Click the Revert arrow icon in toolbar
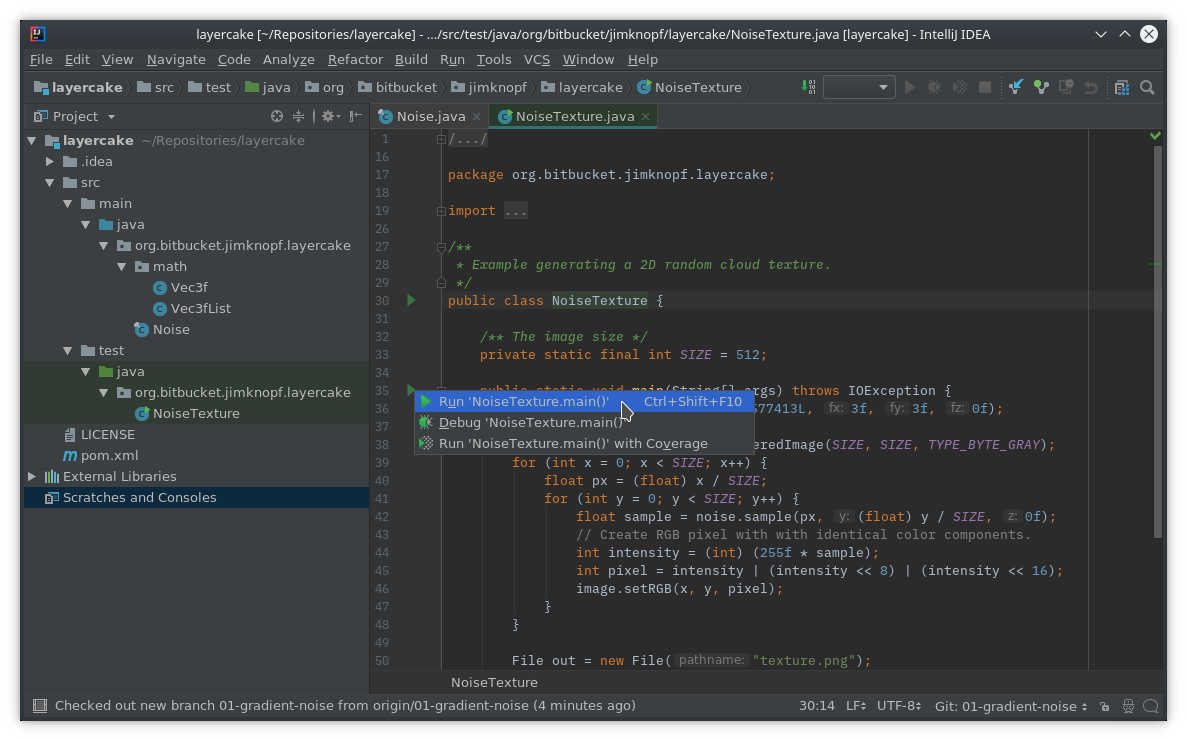The height and width of the screenshot is (741, 1187). coord(1091,87)
